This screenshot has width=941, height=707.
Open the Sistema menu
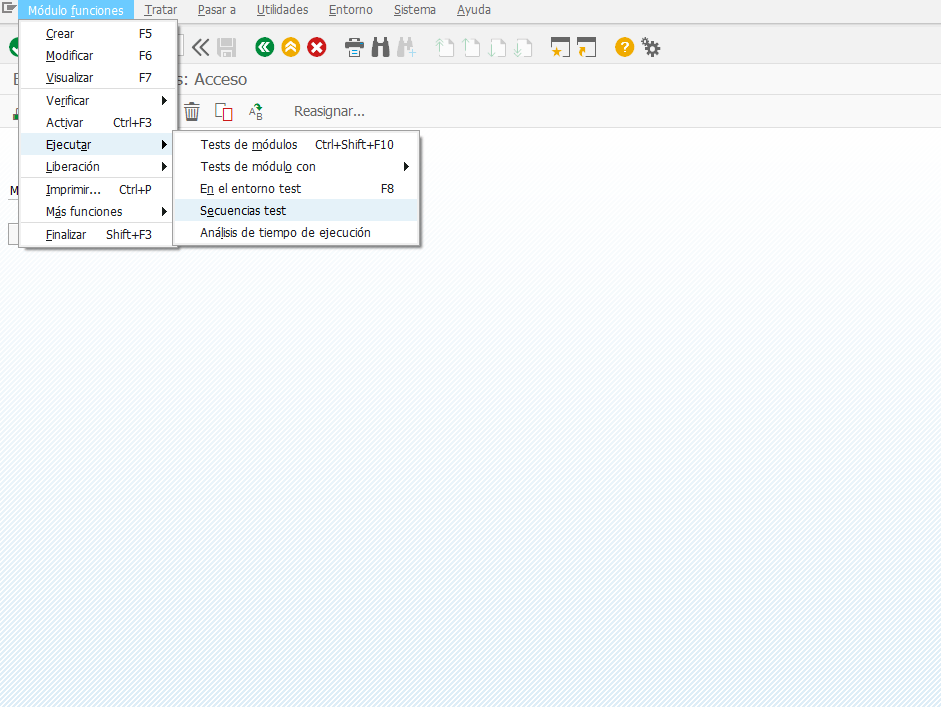(x=415, y=10)
